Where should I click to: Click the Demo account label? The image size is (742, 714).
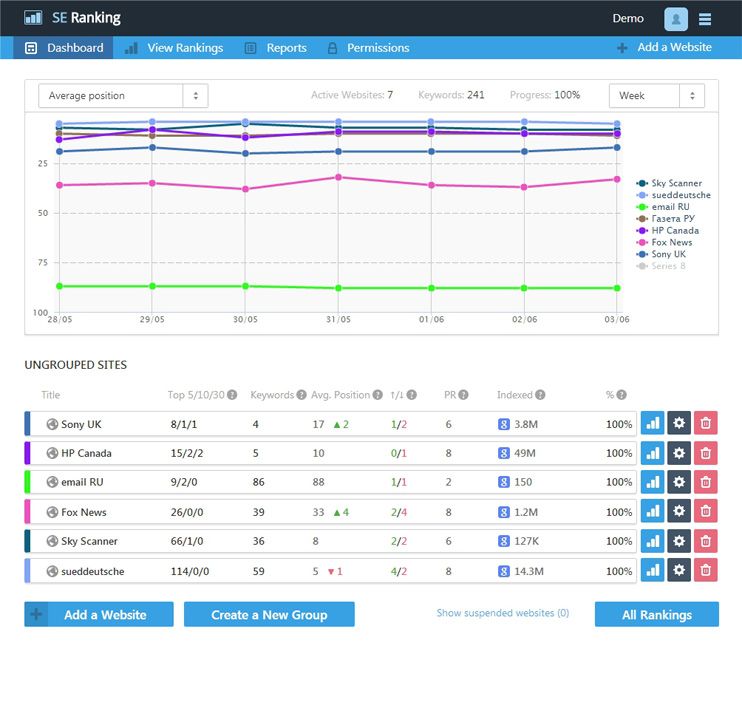click(628, 18)
